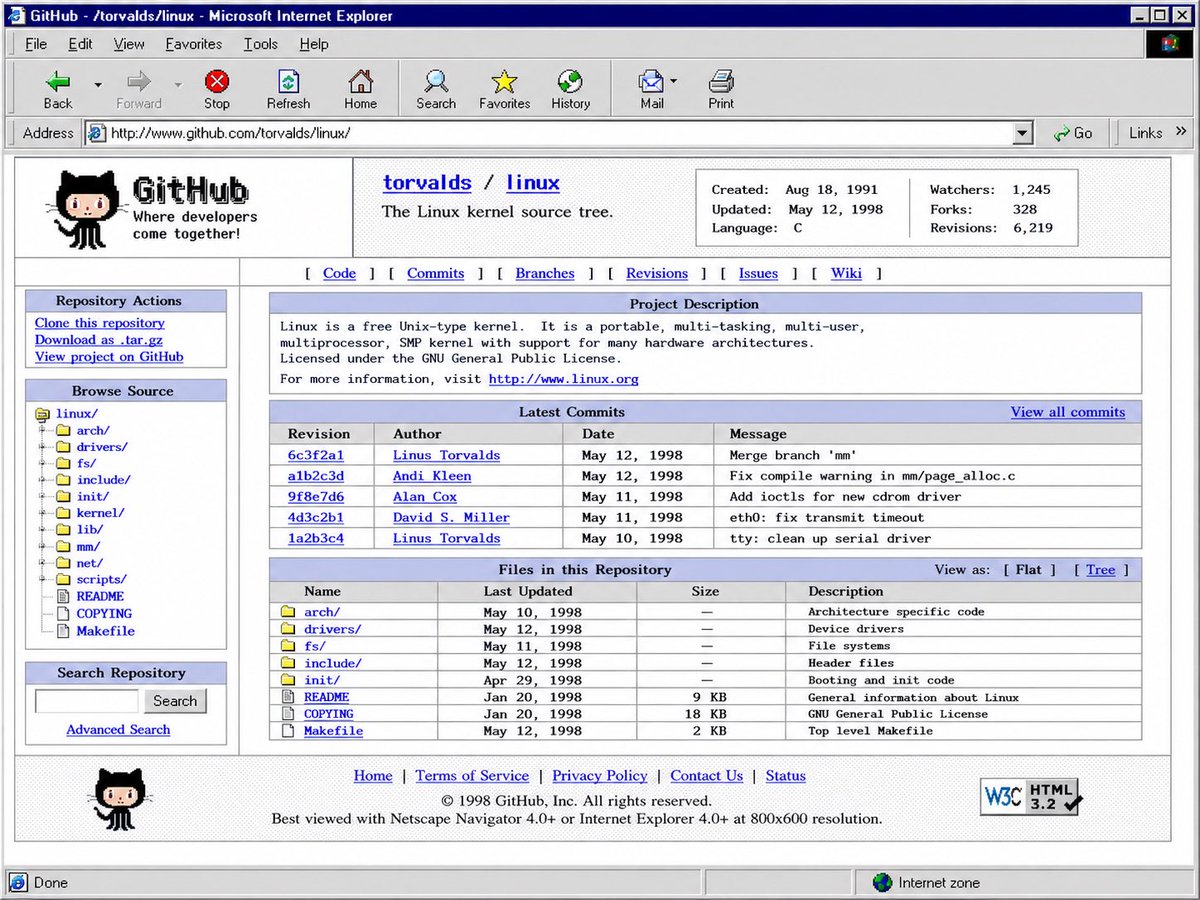Switch file view to Tree
This screenshot has height=900, width=1200.
[x=1100, y=570]
